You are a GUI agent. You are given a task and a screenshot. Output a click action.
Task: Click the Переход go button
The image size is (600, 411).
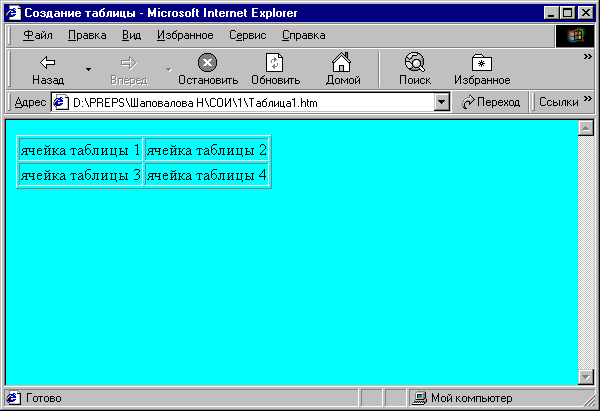pos(491,102)
